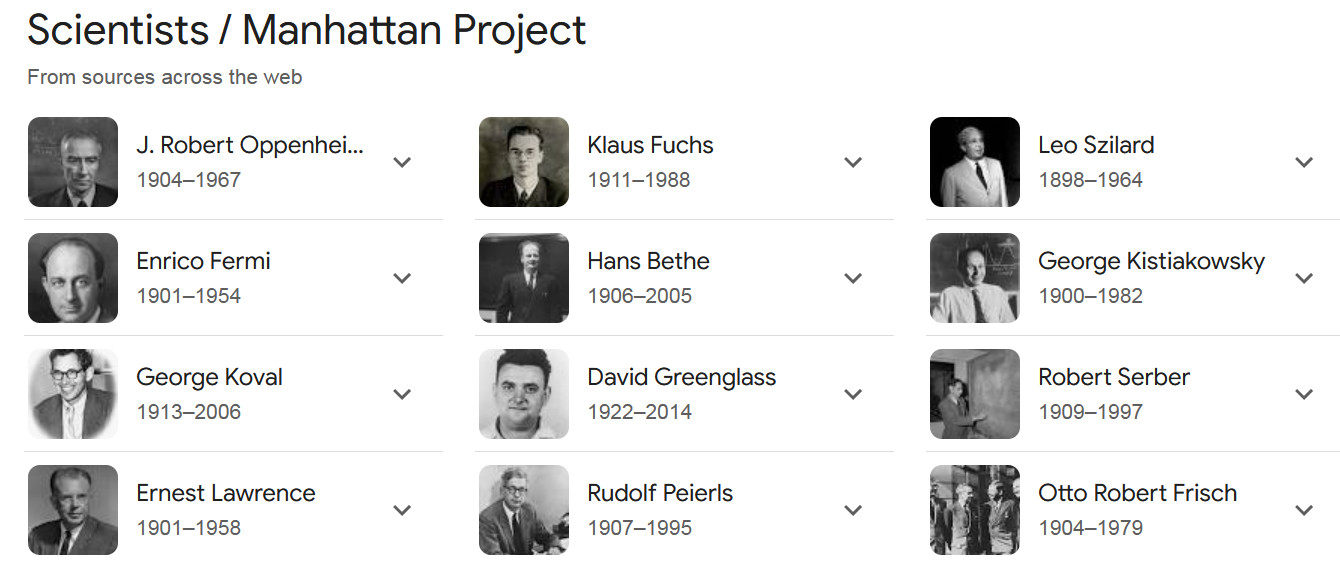Screen dimensions: 1340x569
Task: Open the photo thumbnail beside Rudolf Peierls
Action: (x=524, y=510)
